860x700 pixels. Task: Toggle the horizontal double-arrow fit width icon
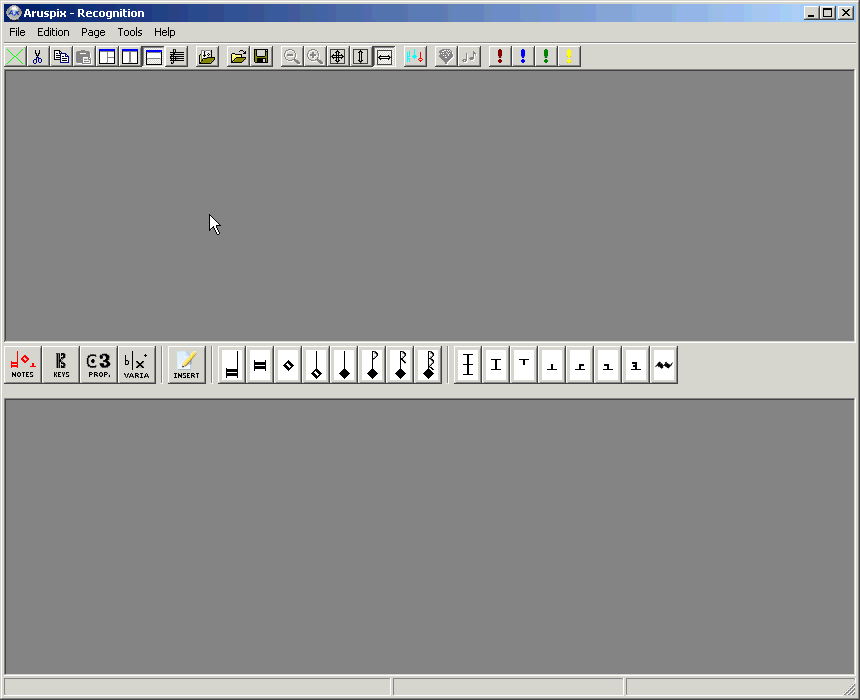[384, 57]
